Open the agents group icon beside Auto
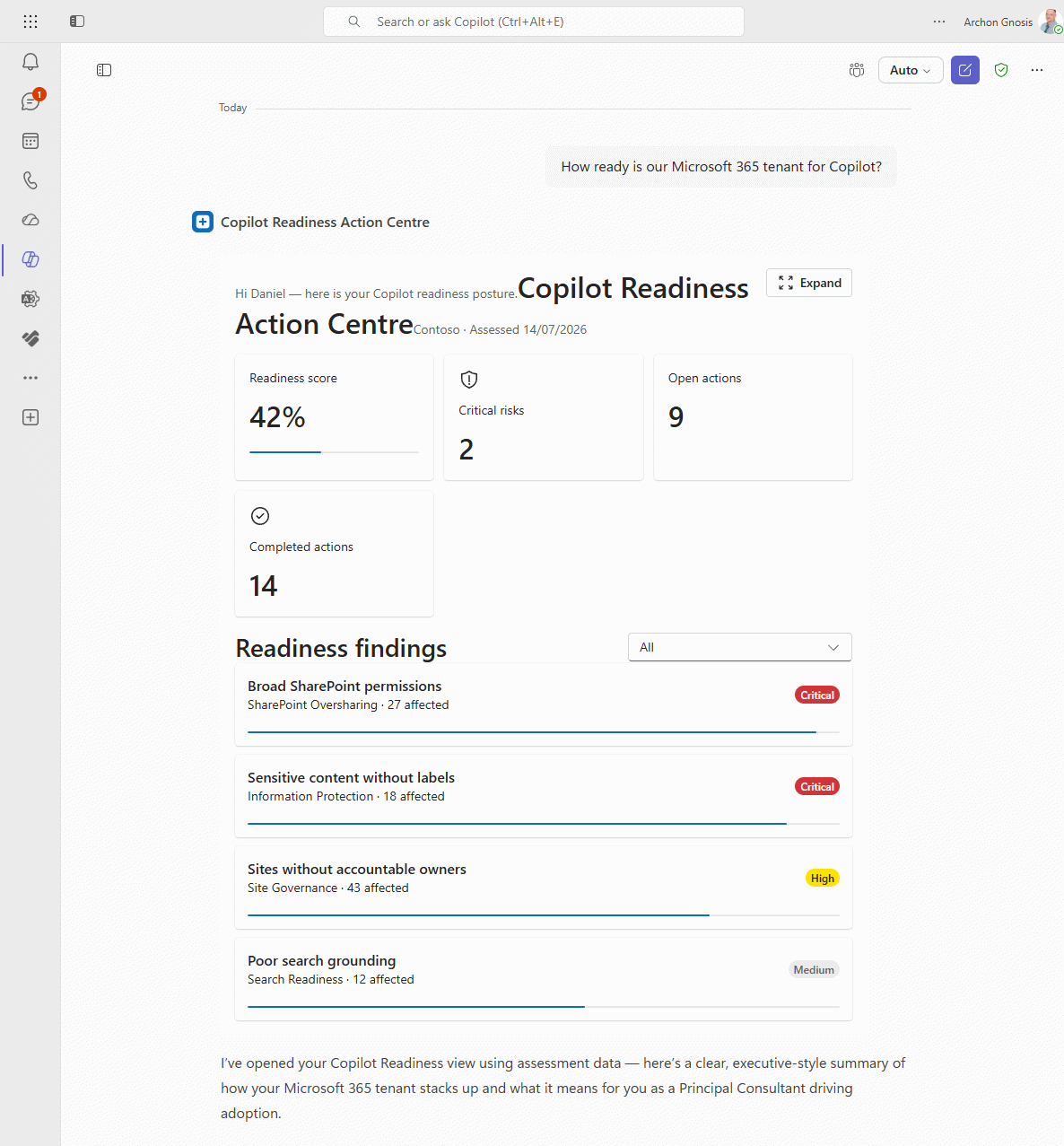The width and height of the screenshot is (1064, 1146). tap(857, 70)
